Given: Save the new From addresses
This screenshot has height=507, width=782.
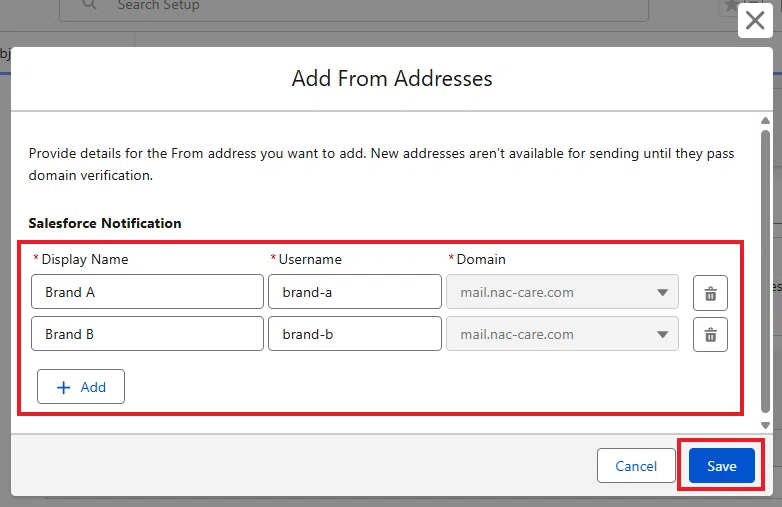Looking at the screenshot, I should 722,466.
